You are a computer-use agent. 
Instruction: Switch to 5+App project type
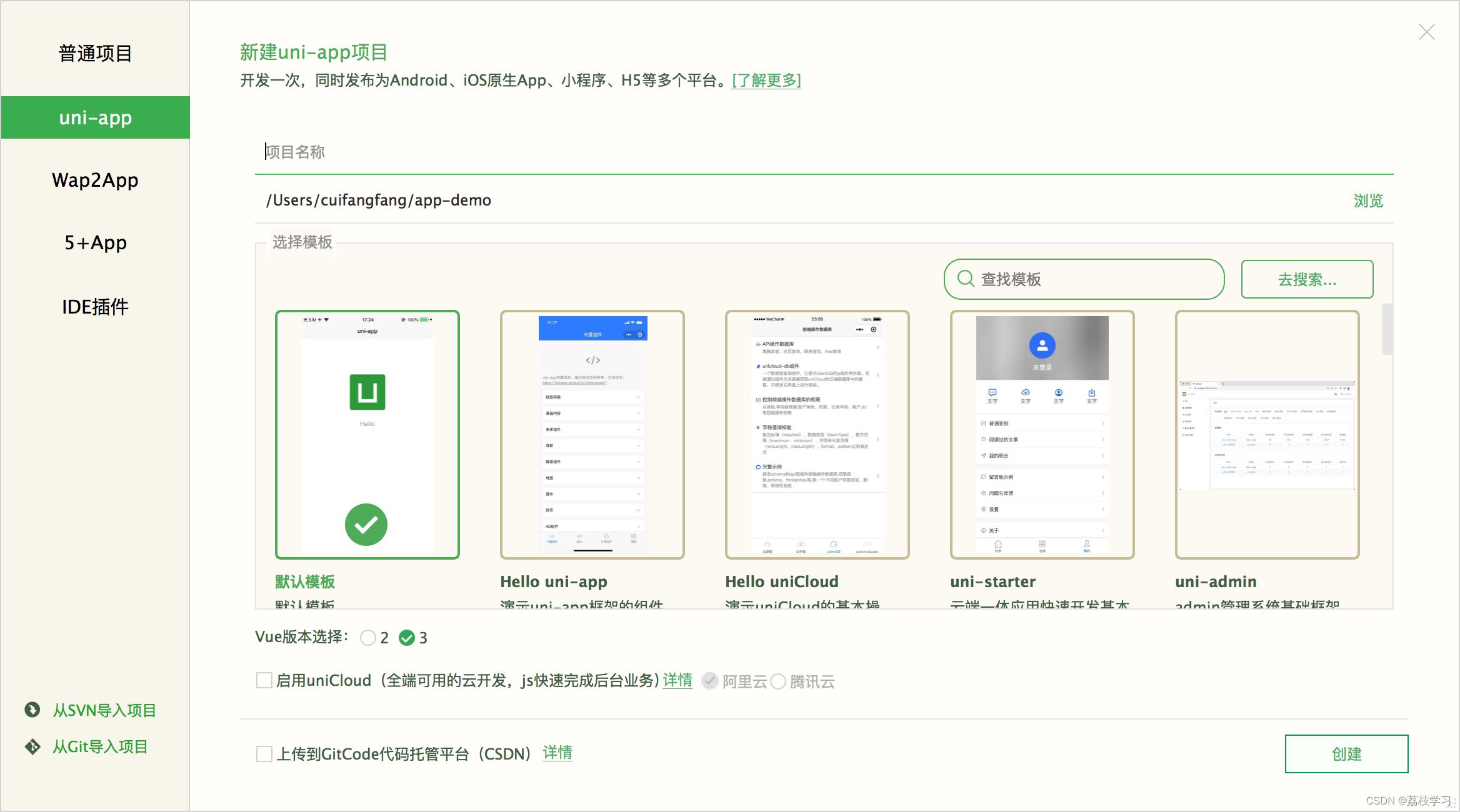pos(95,242)
